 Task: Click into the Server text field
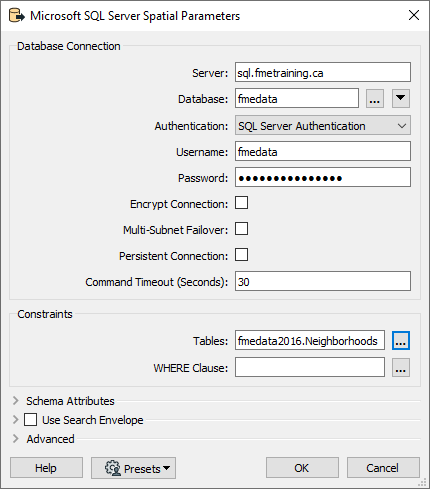pyautogui.click(x=323, y=72)
